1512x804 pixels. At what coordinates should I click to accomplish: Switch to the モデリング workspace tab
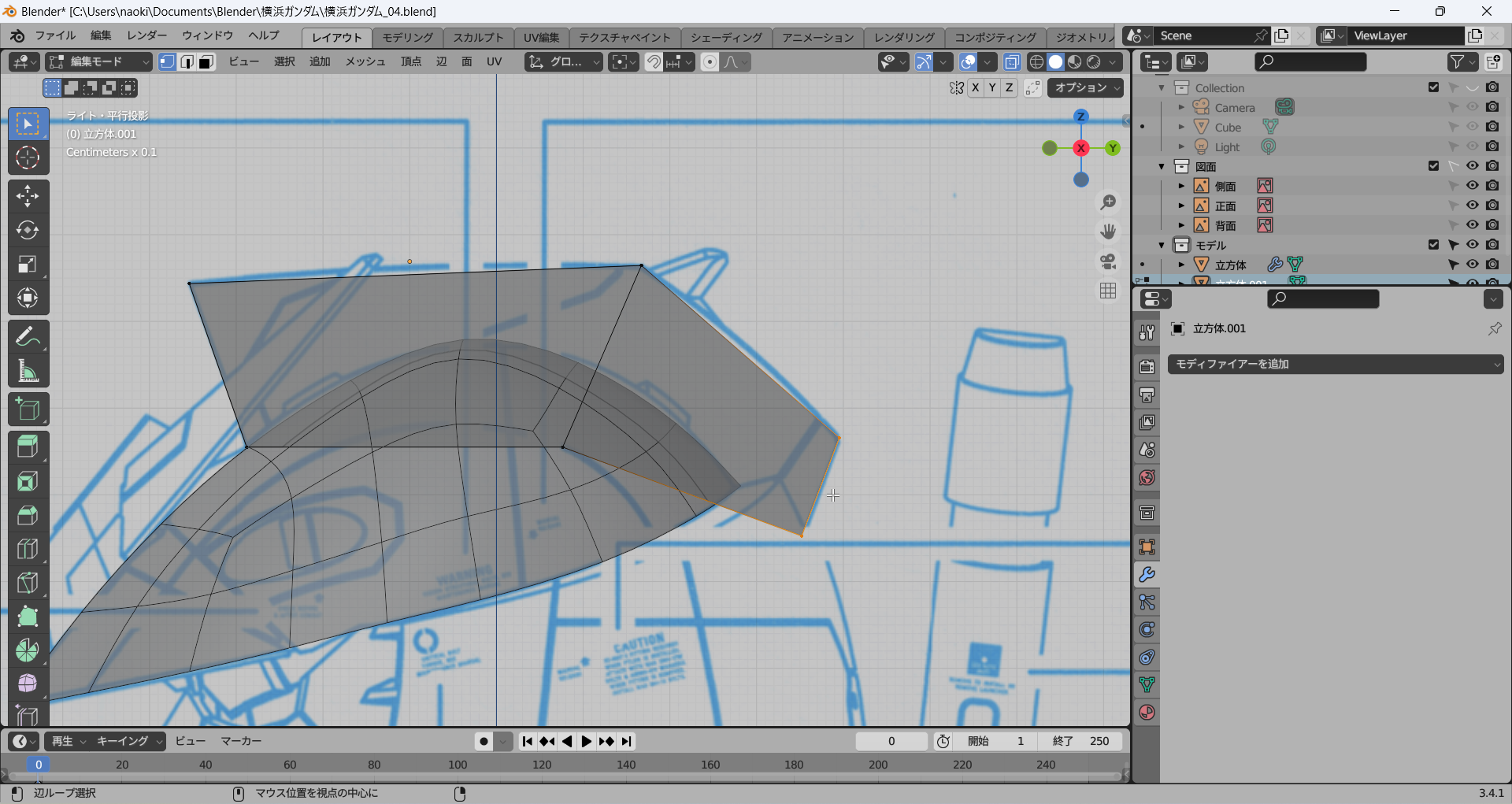[x=407, y=37]
